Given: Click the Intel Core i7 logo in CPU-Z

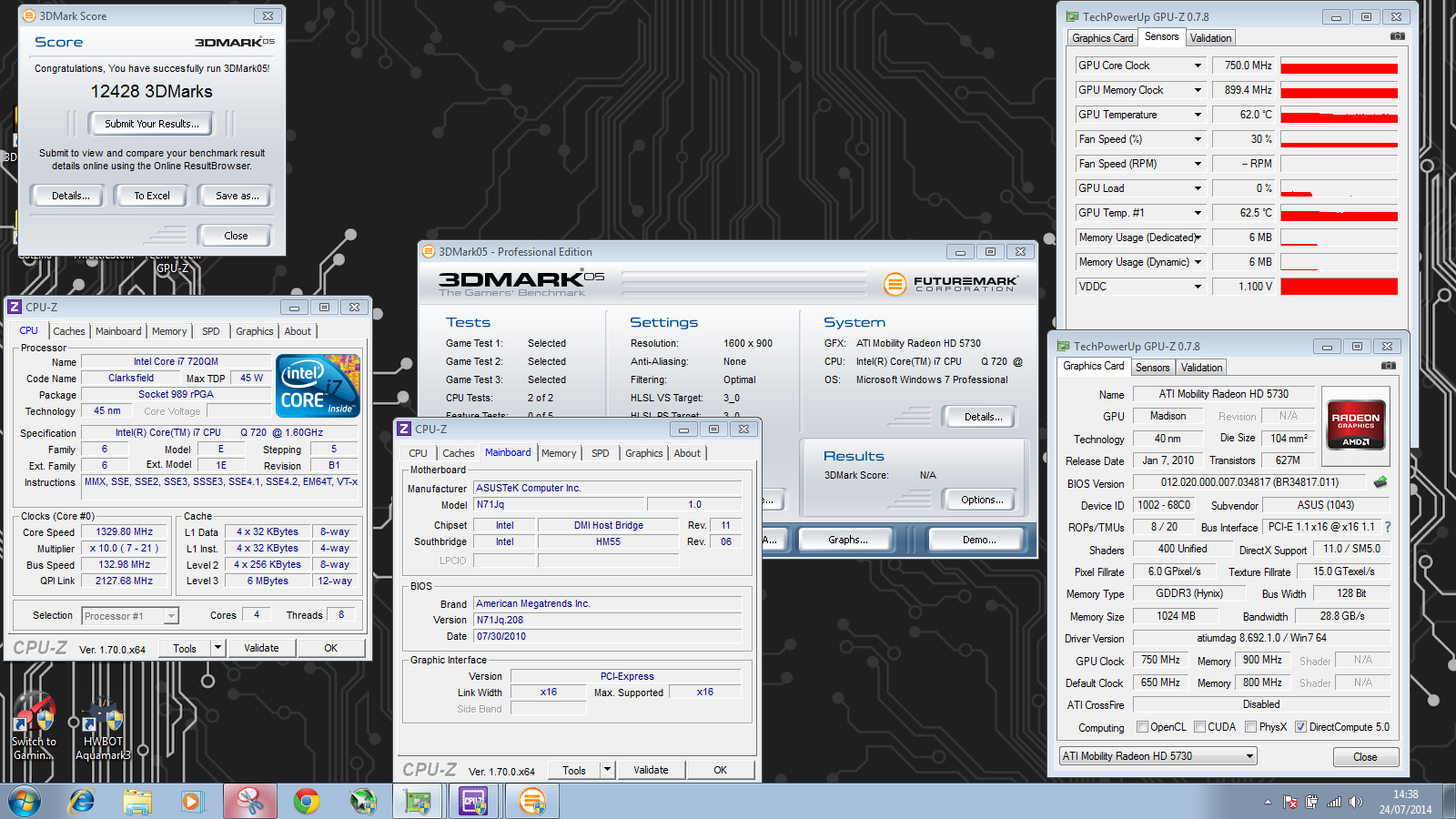Looking at the screenshot, I should [318, 386].
